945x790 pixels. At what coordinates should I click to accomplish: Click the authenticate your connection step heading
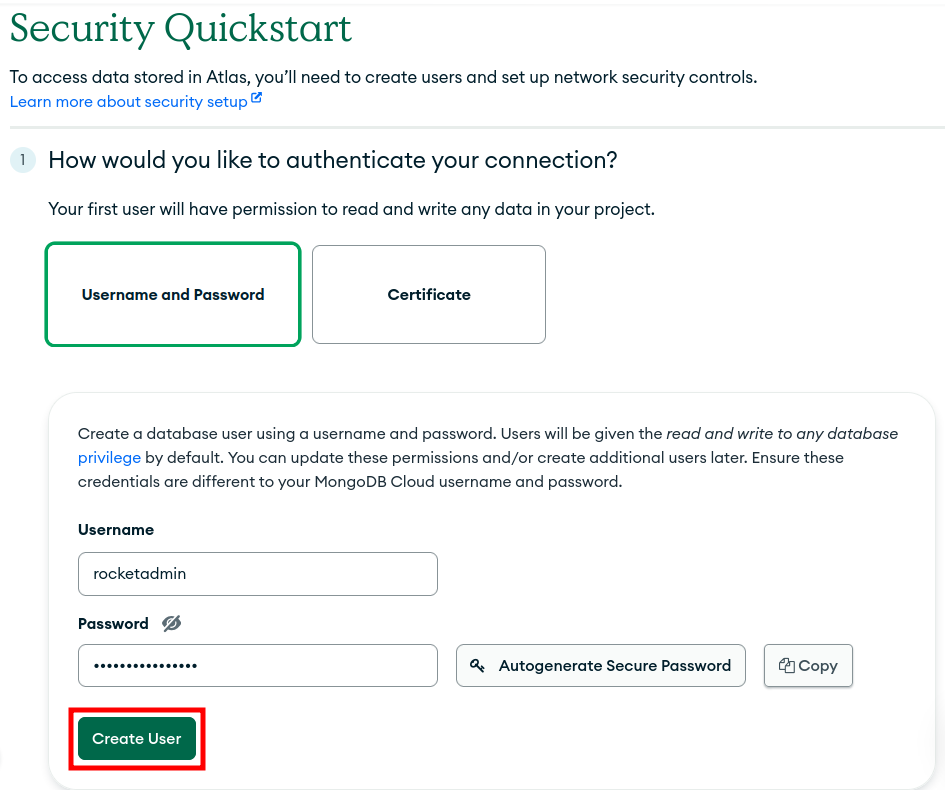point(333,160)
